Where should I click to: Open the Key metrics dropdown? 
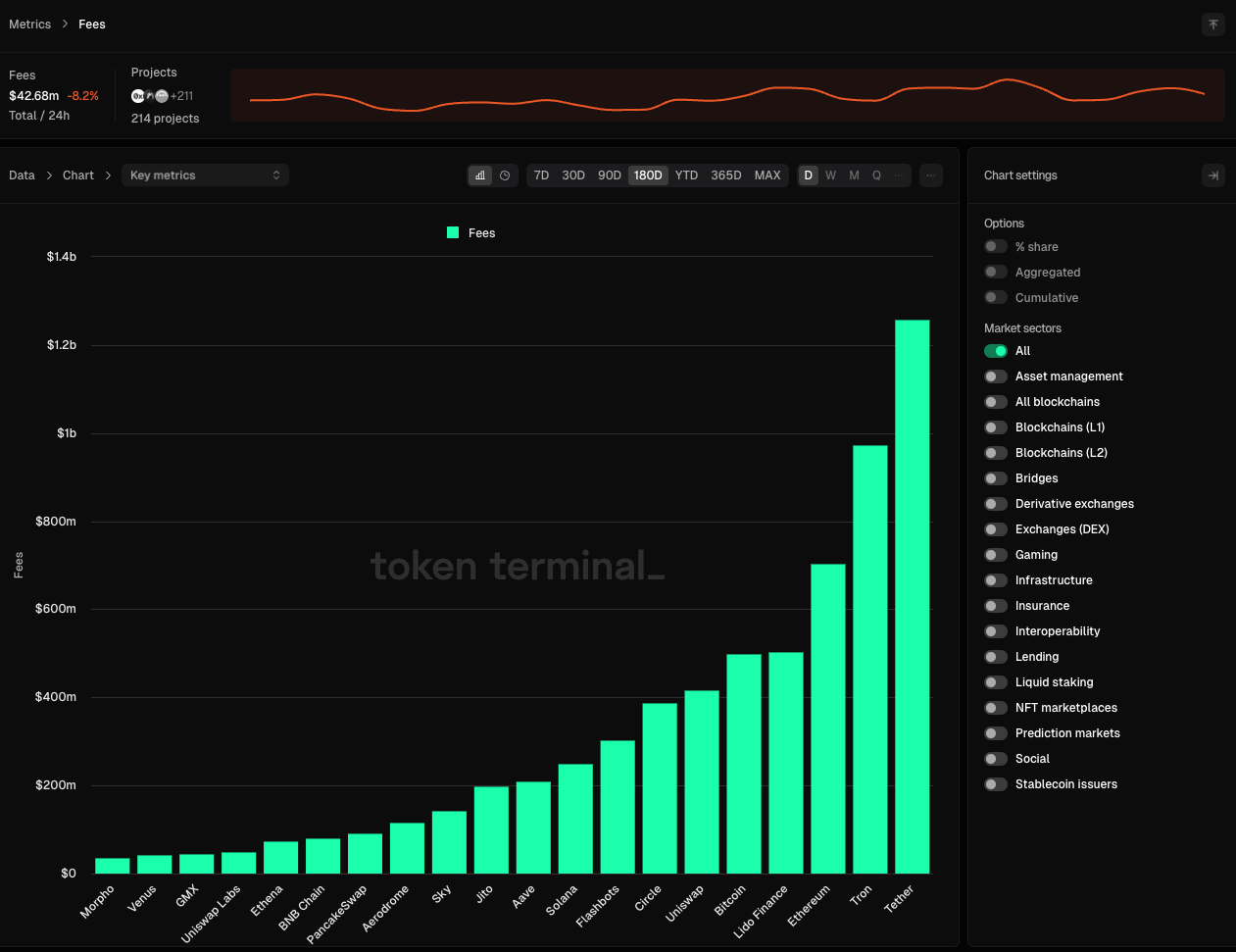click(205, 175)
